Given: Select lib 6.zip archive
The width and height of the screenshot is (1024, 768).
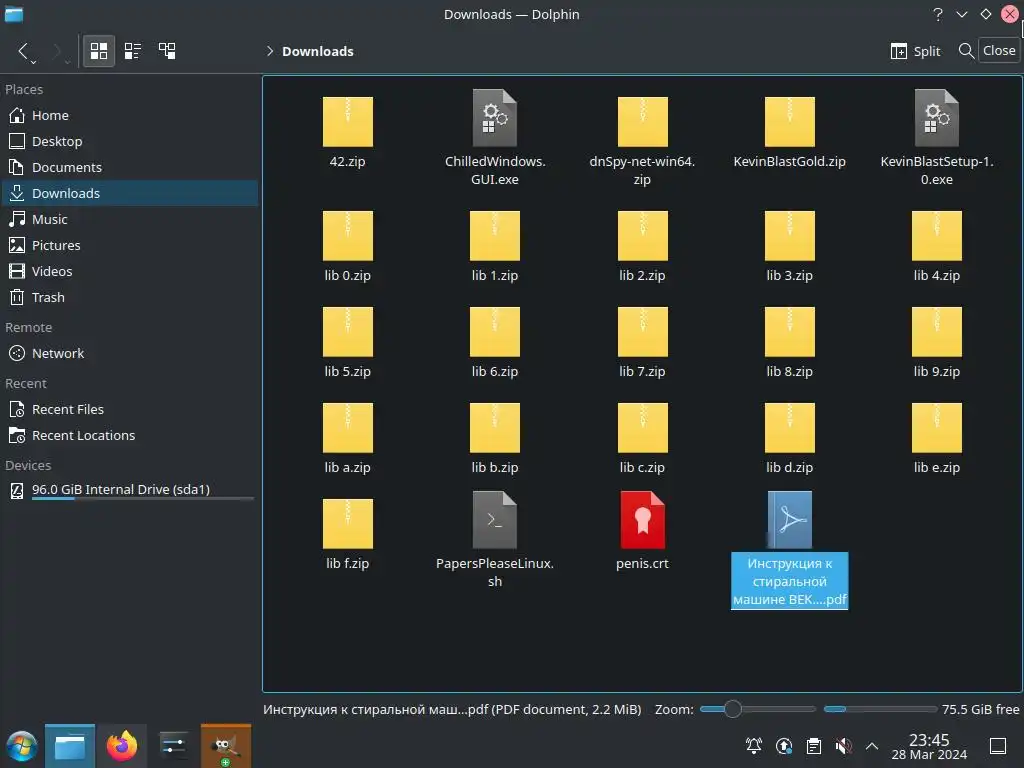Looking at the screenshot, I should pos(495,332).
